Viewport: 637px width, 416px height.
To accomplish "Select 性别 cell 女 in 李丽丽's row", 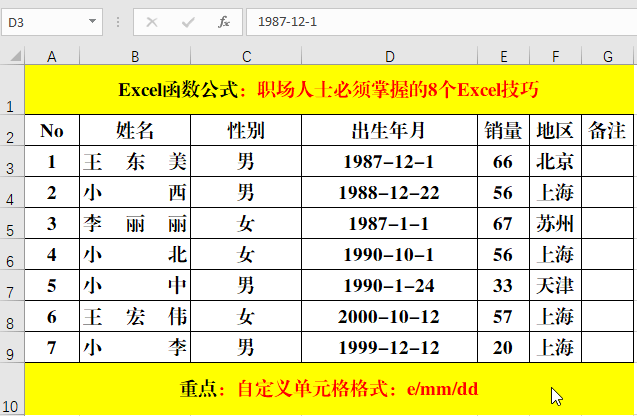I will [x=246, y=223].
